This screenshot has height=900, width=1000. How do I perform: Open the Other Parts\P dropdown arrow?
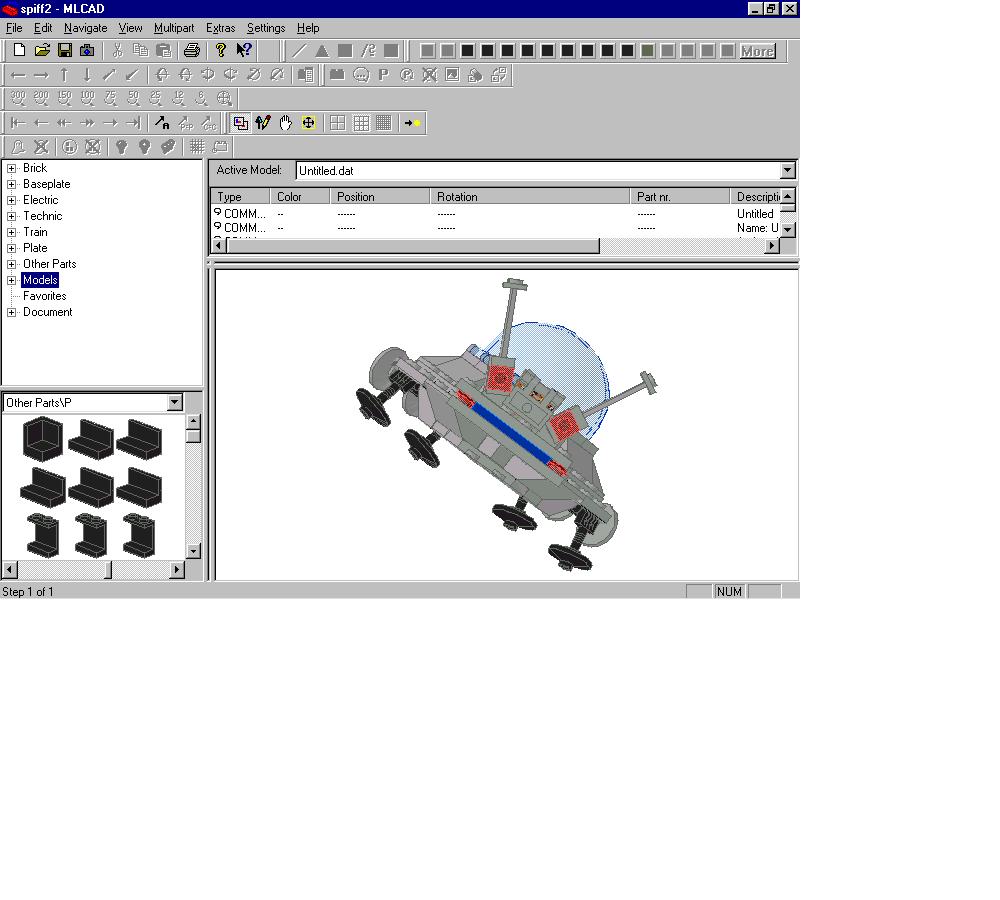coord(175,402)
